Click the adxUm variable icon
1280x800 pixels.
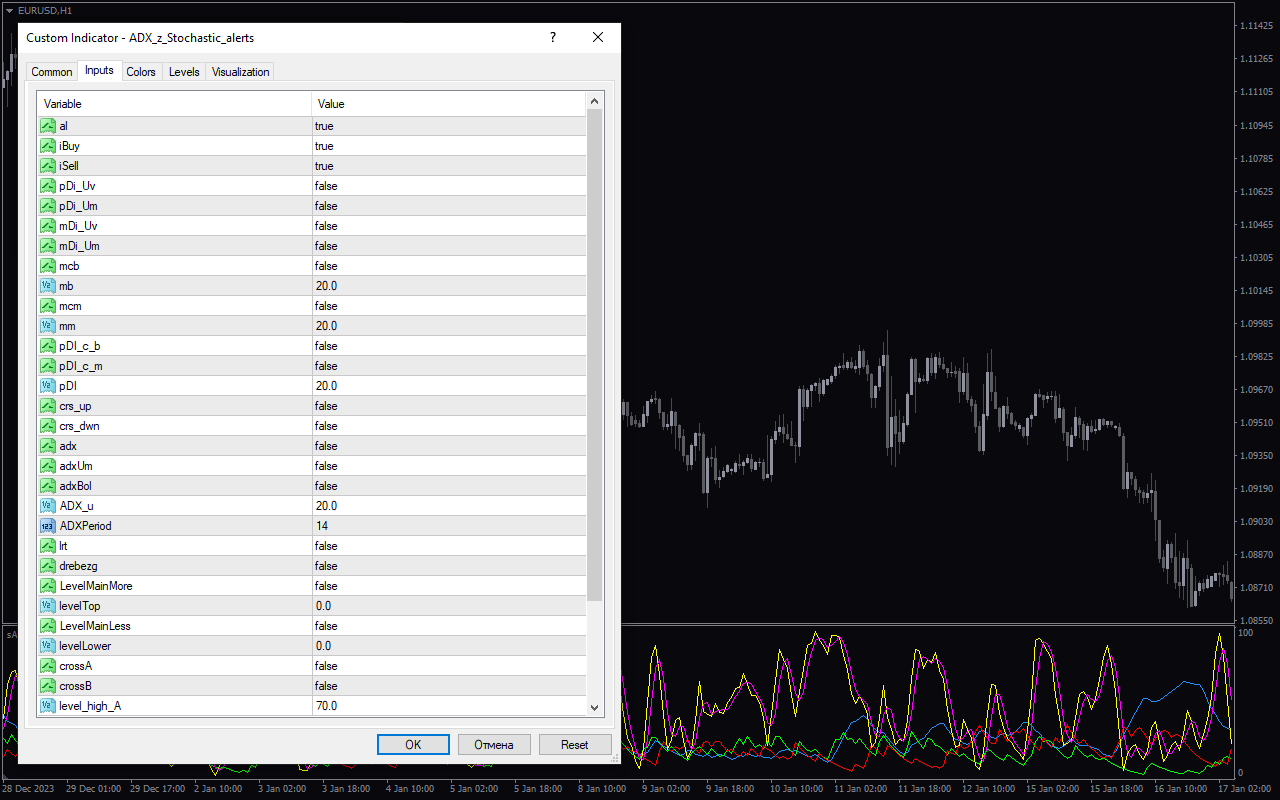coord(48,466)
